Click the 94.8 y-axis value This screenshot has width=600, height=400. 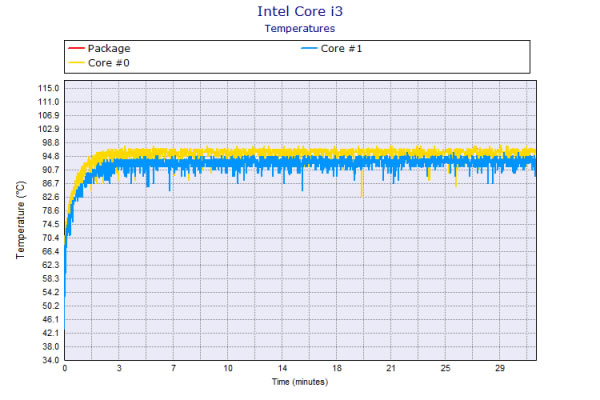point(51,156)
